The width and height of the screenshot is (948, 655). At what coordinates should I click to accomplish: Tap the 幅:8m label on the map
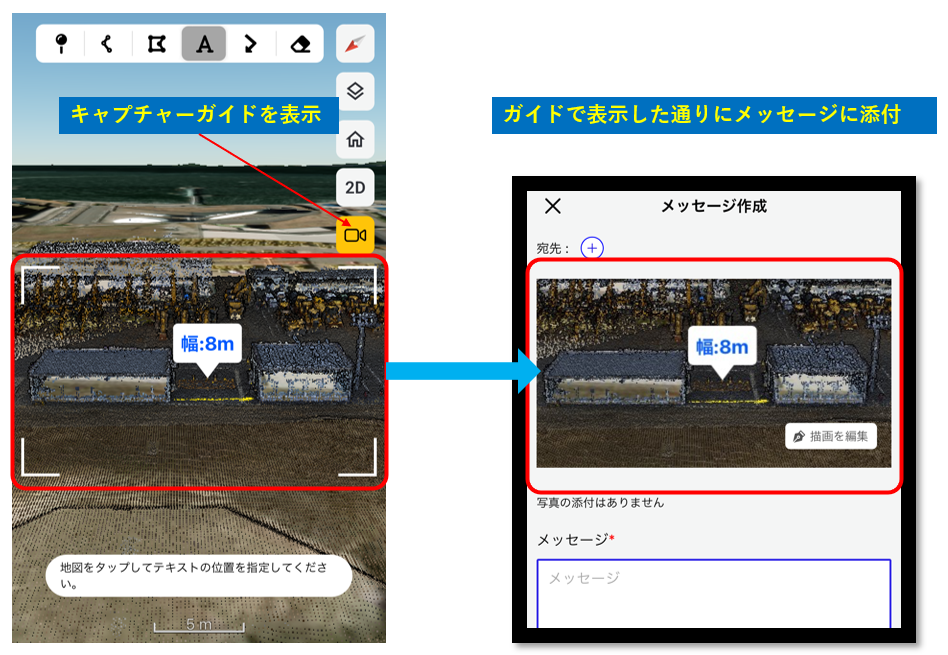(207, 344)
